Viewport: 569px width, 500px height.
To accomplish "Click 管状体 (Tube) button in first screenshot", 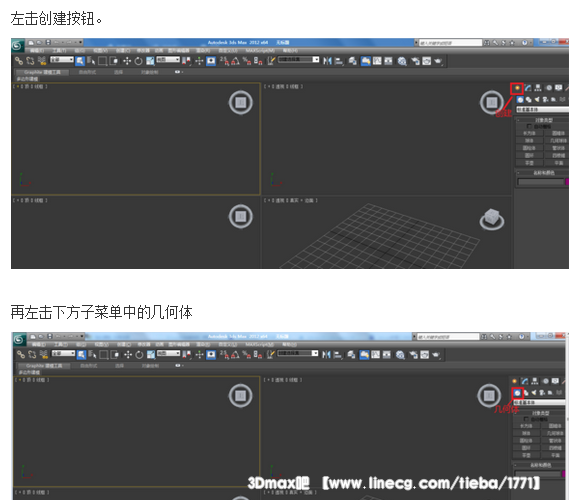I will pyautogui.click(x=558, y=148).
